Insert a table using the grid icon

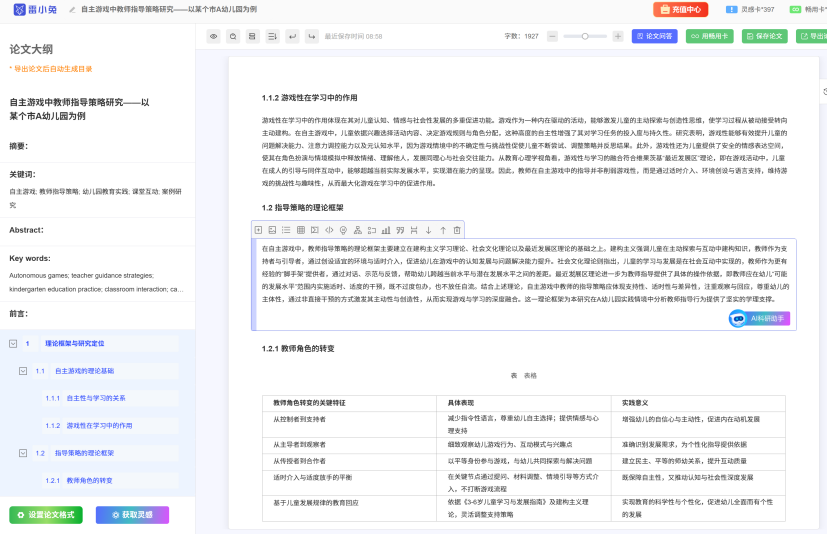click(301, 230)
